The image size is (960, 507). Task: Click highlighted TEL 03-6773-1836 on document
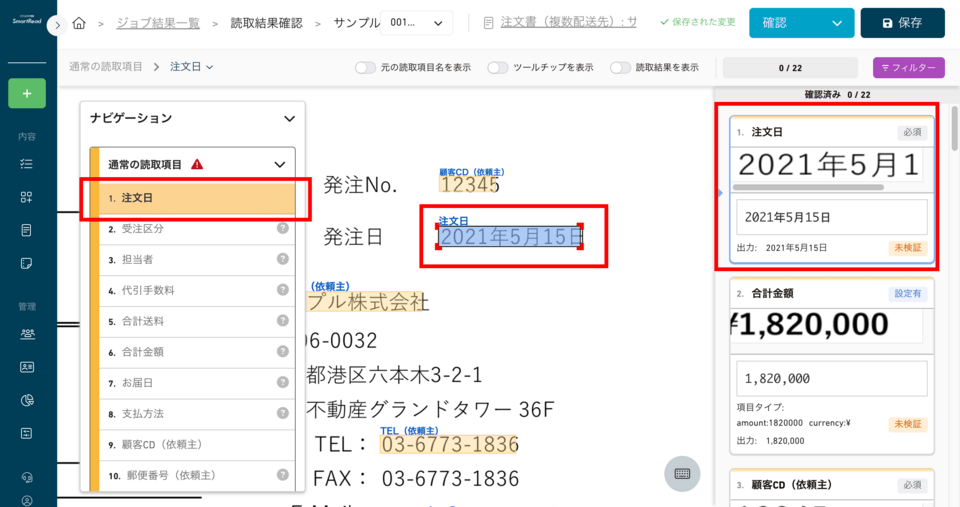pos(449,444)
